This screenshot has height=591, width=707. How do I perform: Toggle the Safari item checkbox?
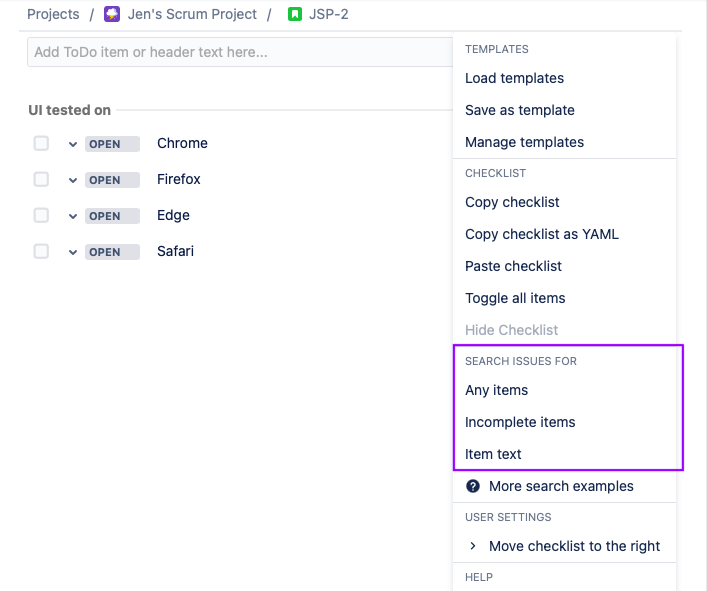coord(41,251)
